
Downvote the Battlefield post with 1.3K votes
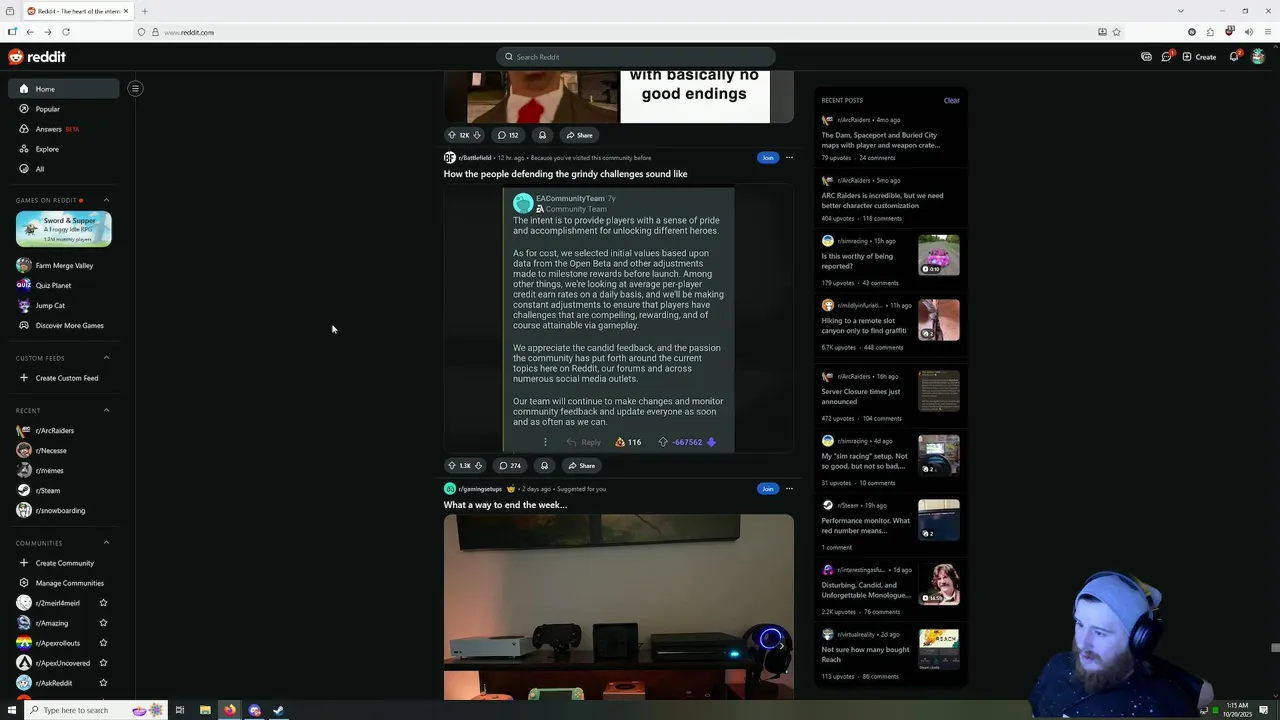click(478, 465)
